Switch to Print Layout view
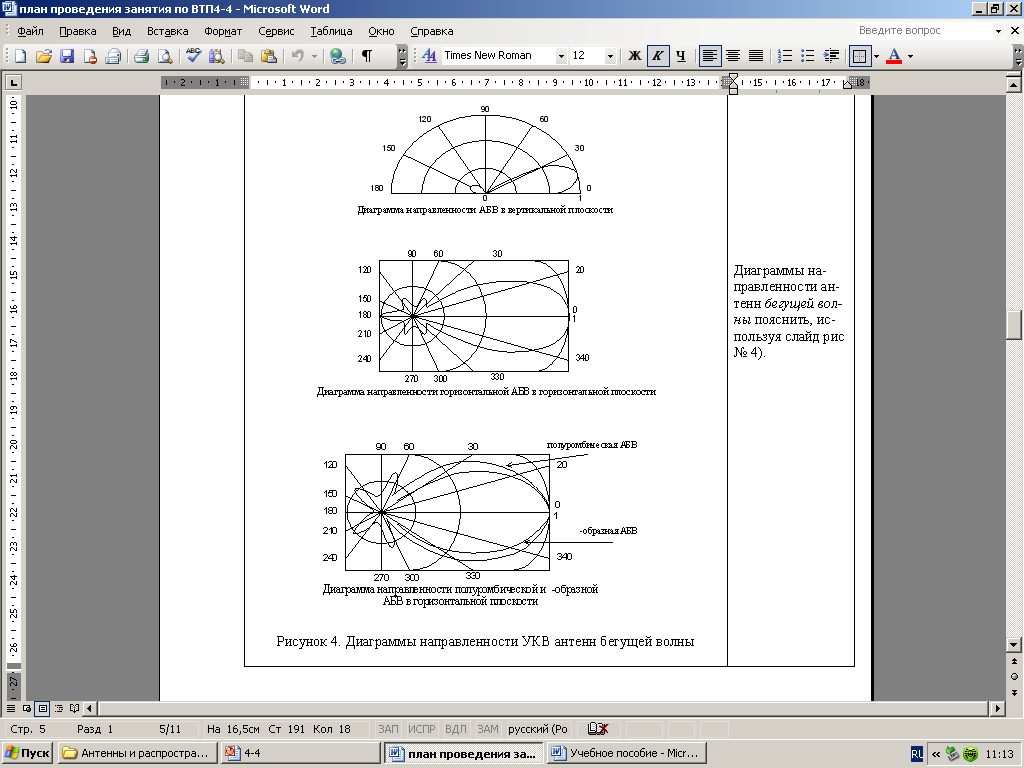This screenshot has height=768, width=1024. click(42, 708)
